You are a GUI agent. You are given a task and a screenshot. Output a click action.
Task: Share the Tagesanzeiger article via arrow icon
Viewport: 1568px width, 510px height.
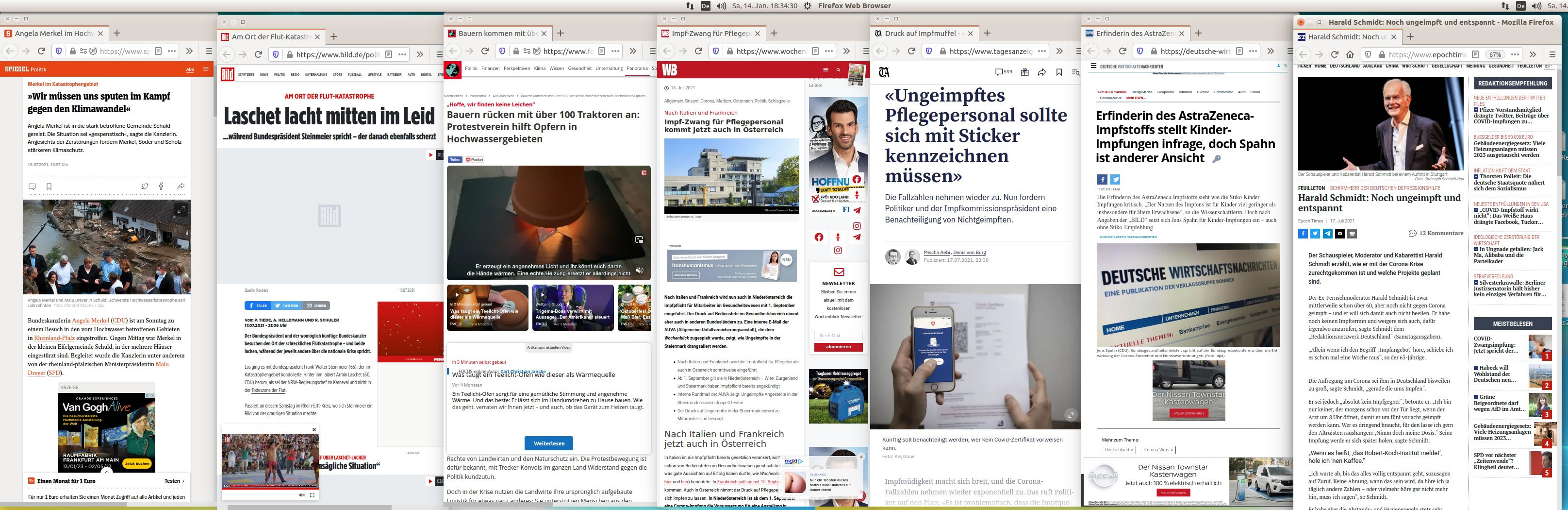tap(1041, 72)
